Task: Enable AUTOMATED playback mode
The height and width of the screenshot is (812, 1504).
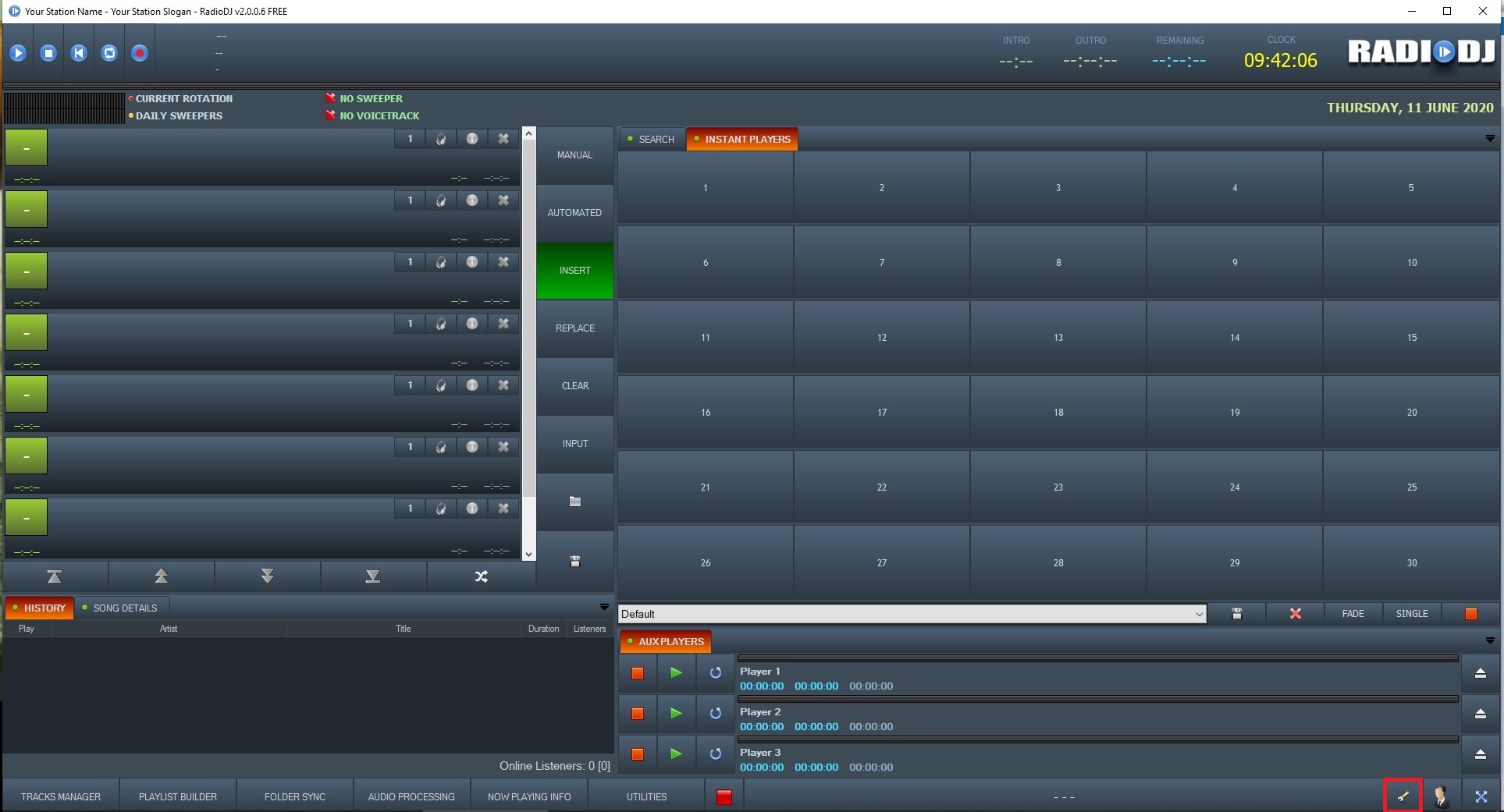Action: click(574, 213)
